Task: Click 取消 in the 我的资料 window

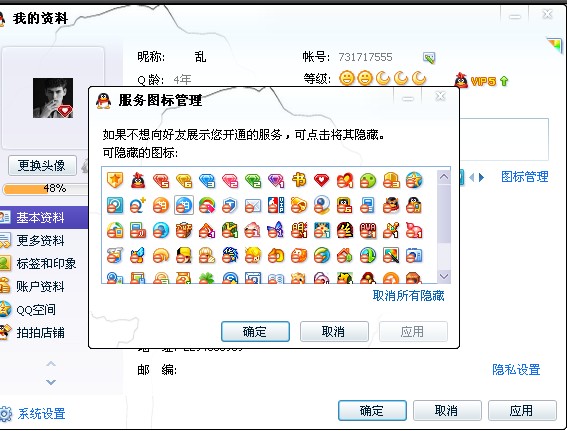Action: click(447, 411)
